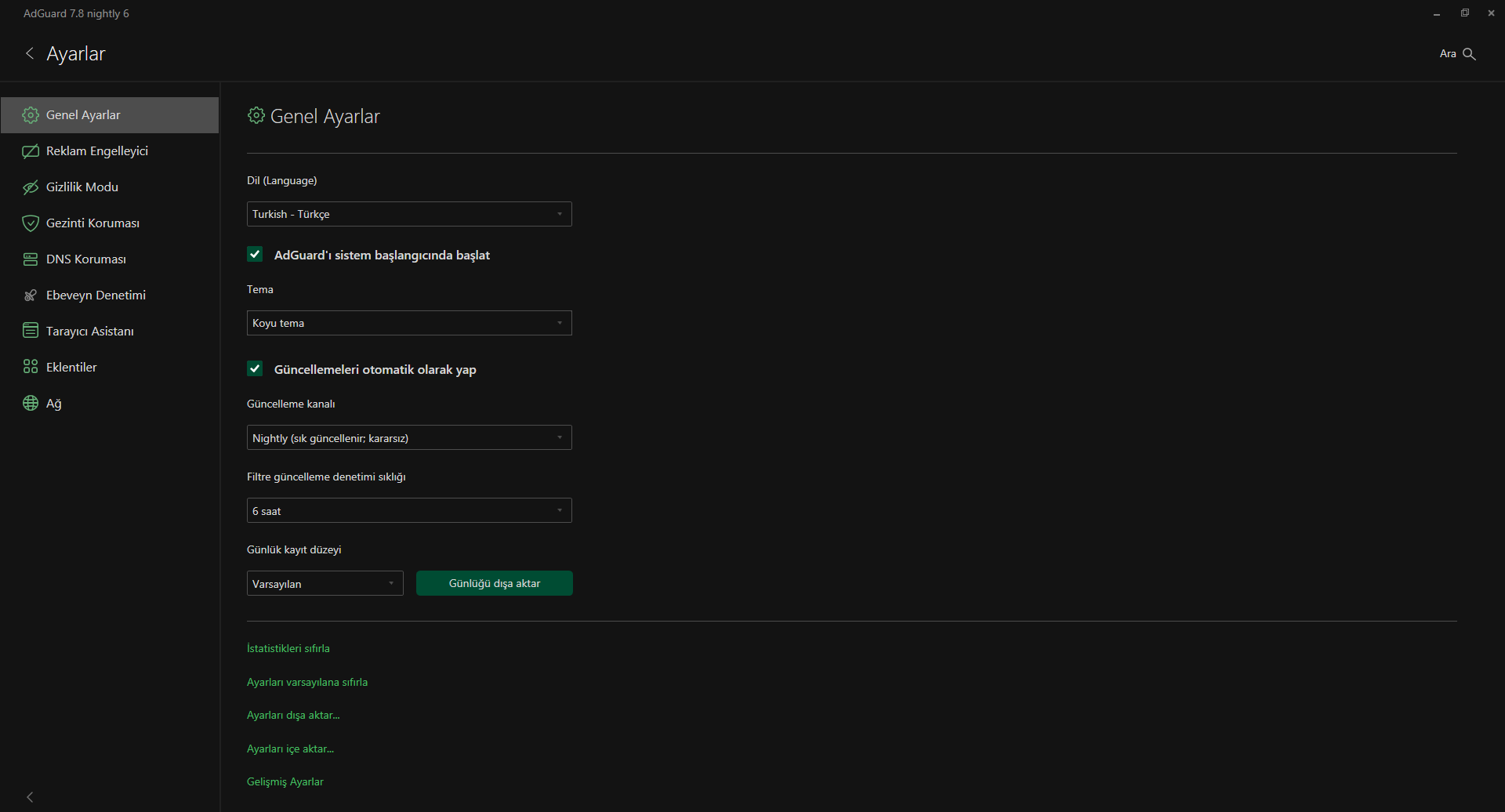Click the gear icon beside the Genel Ayarlar heading
Viewport: 1505px width, 812px height.
[x=256, y=116]
